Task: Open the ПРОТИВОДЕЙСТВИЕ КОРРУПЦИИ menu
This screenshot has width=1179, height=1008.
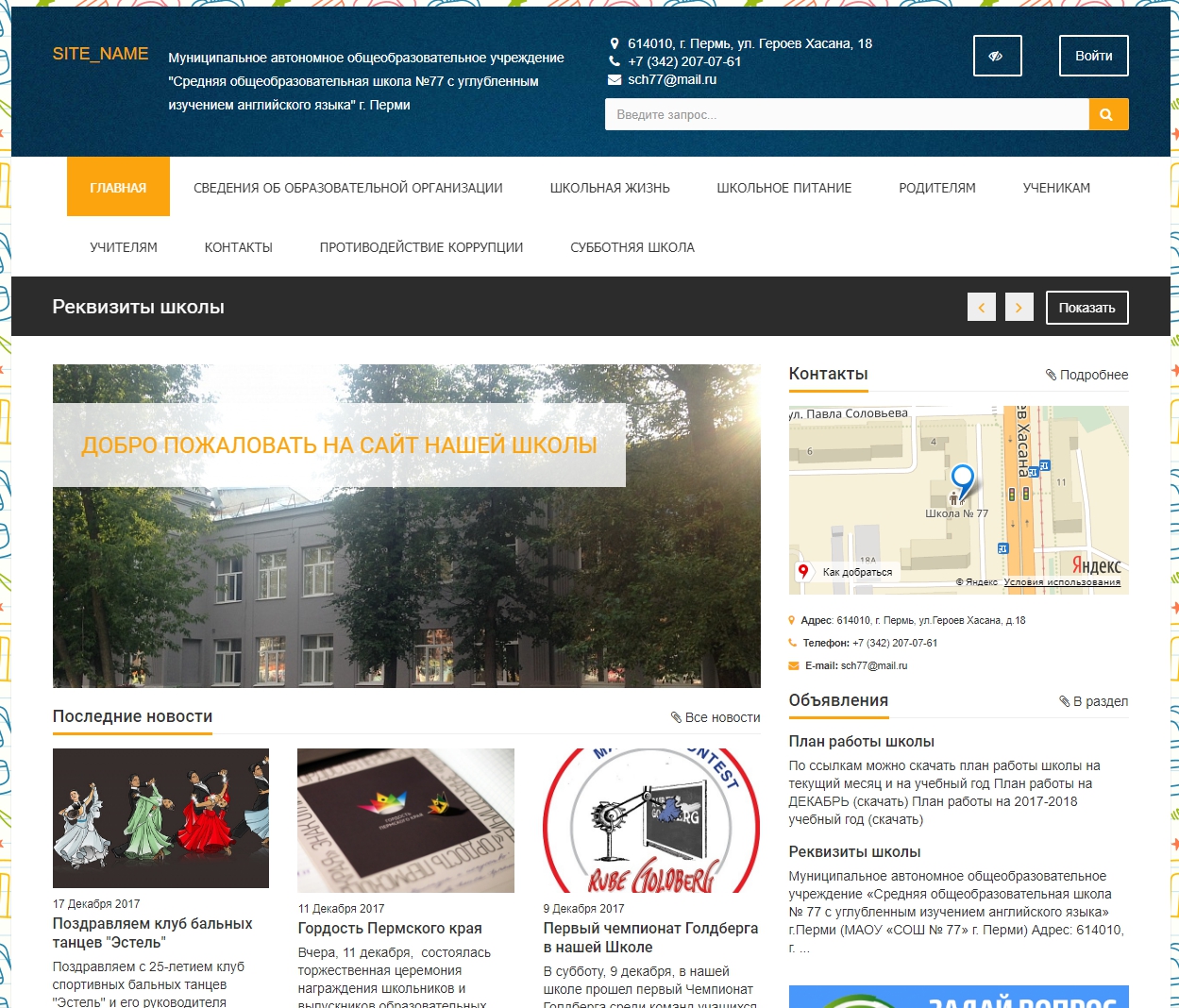Action: pos(421,247)
